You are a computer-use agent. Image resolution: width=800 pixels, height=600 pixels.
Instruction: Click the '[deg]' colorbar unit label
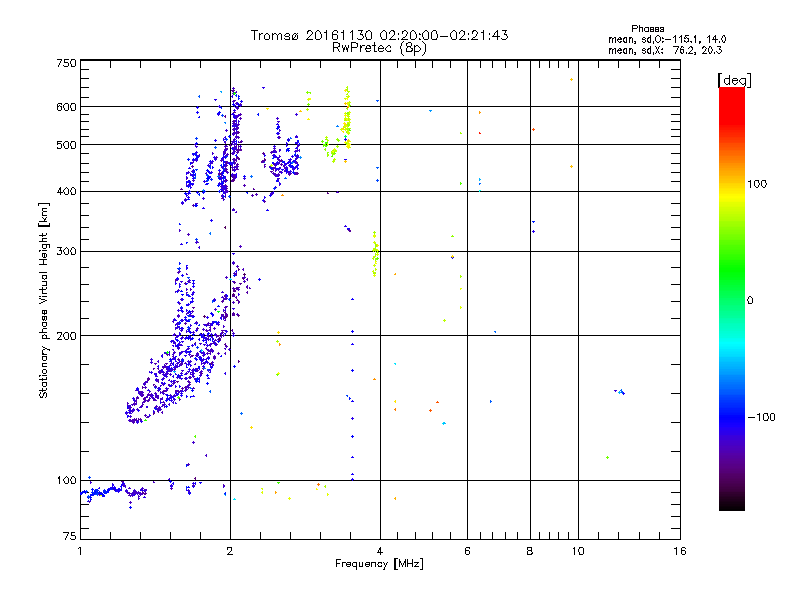[734, 80]
